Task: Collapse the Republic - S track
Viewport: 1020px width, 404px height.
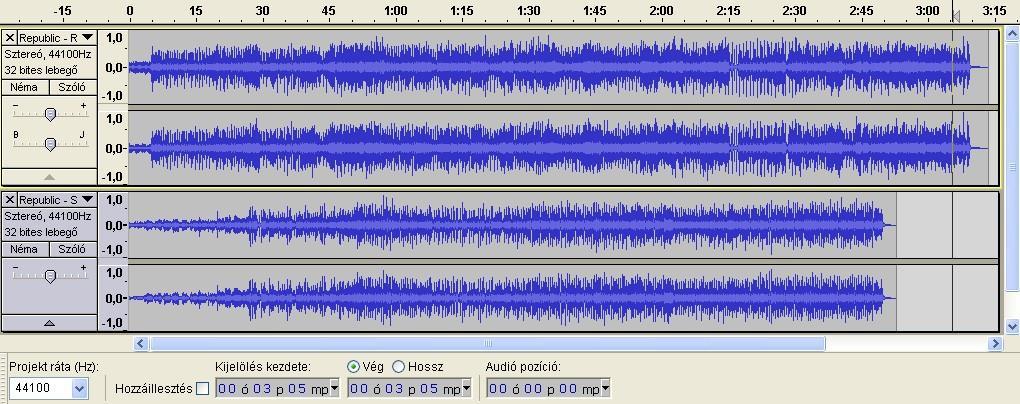Action: 49,323
